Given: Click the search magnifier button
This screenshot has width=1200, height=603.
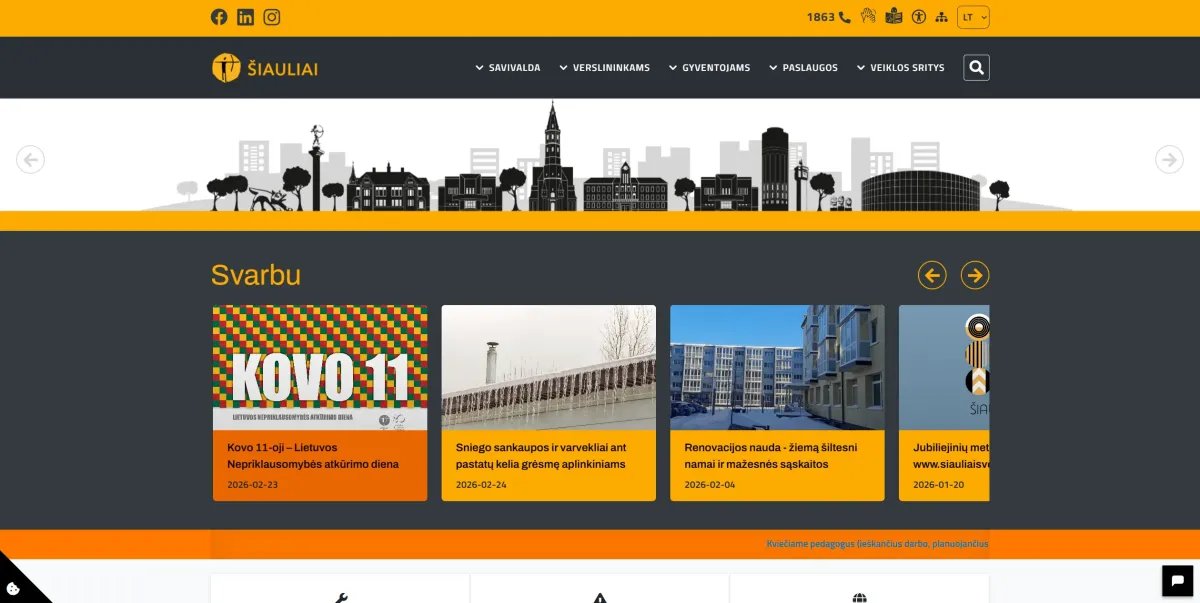Looking at the screenshot, I should (976, 67).
